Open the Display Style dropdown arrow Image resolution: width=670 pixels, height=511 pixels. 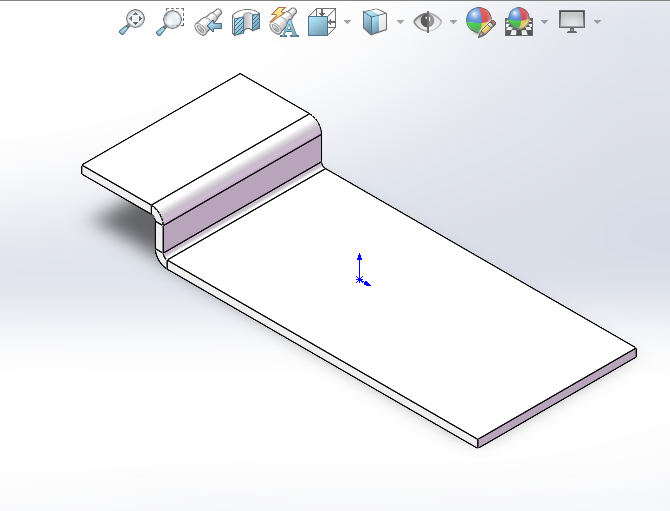click(x=400, y=22)
